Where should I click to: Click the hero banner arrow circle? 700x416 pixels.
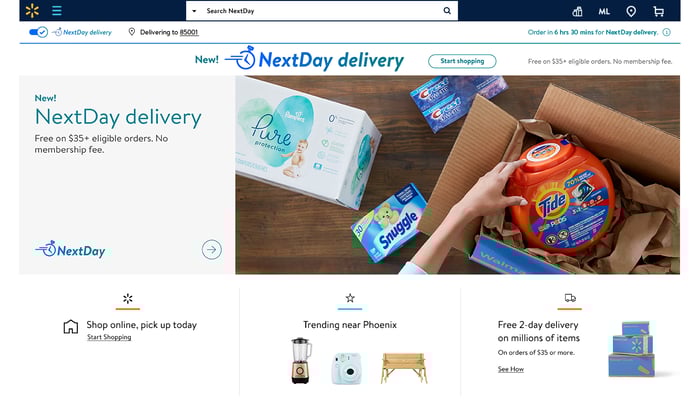(212, 250)
